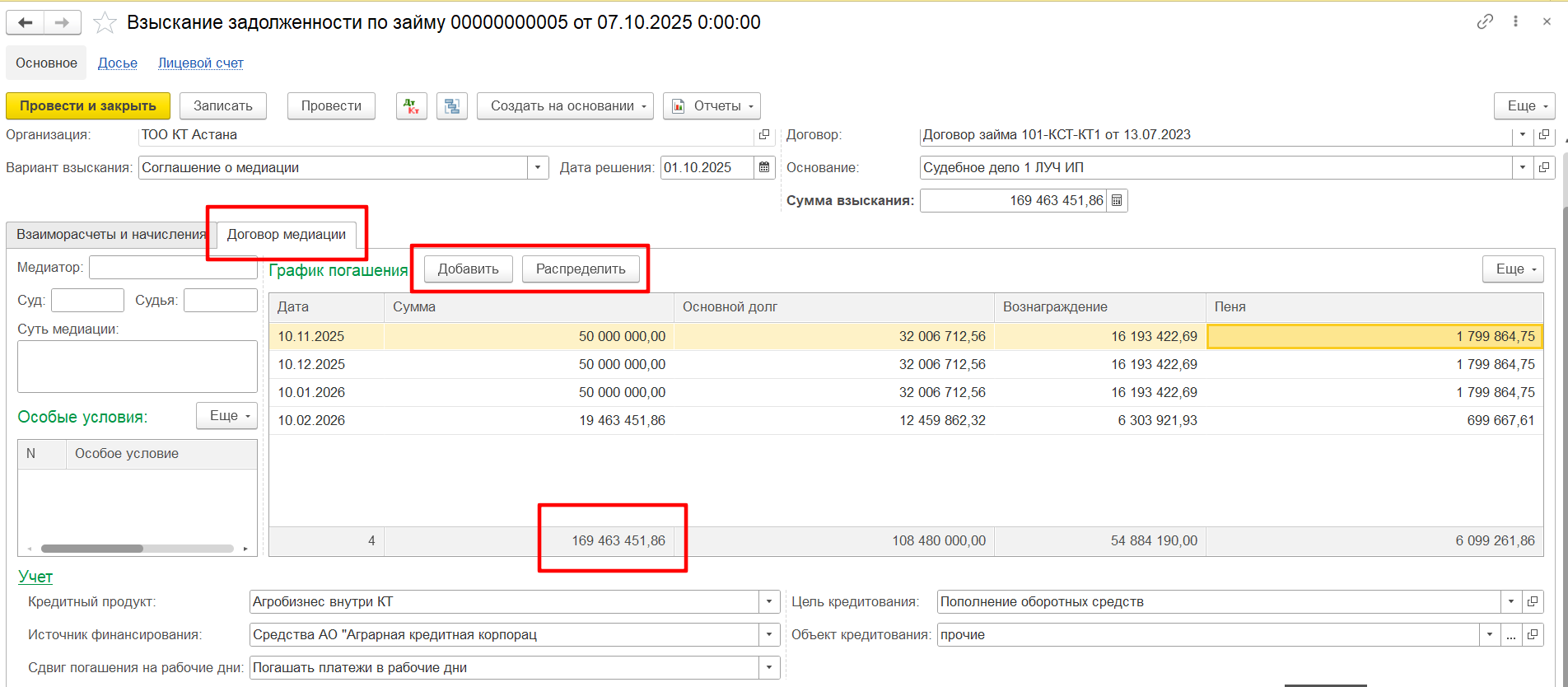Open ellipsis selection for Объект кредитования
This screenshot has height=687, width=1568.
coord(1510,634)
